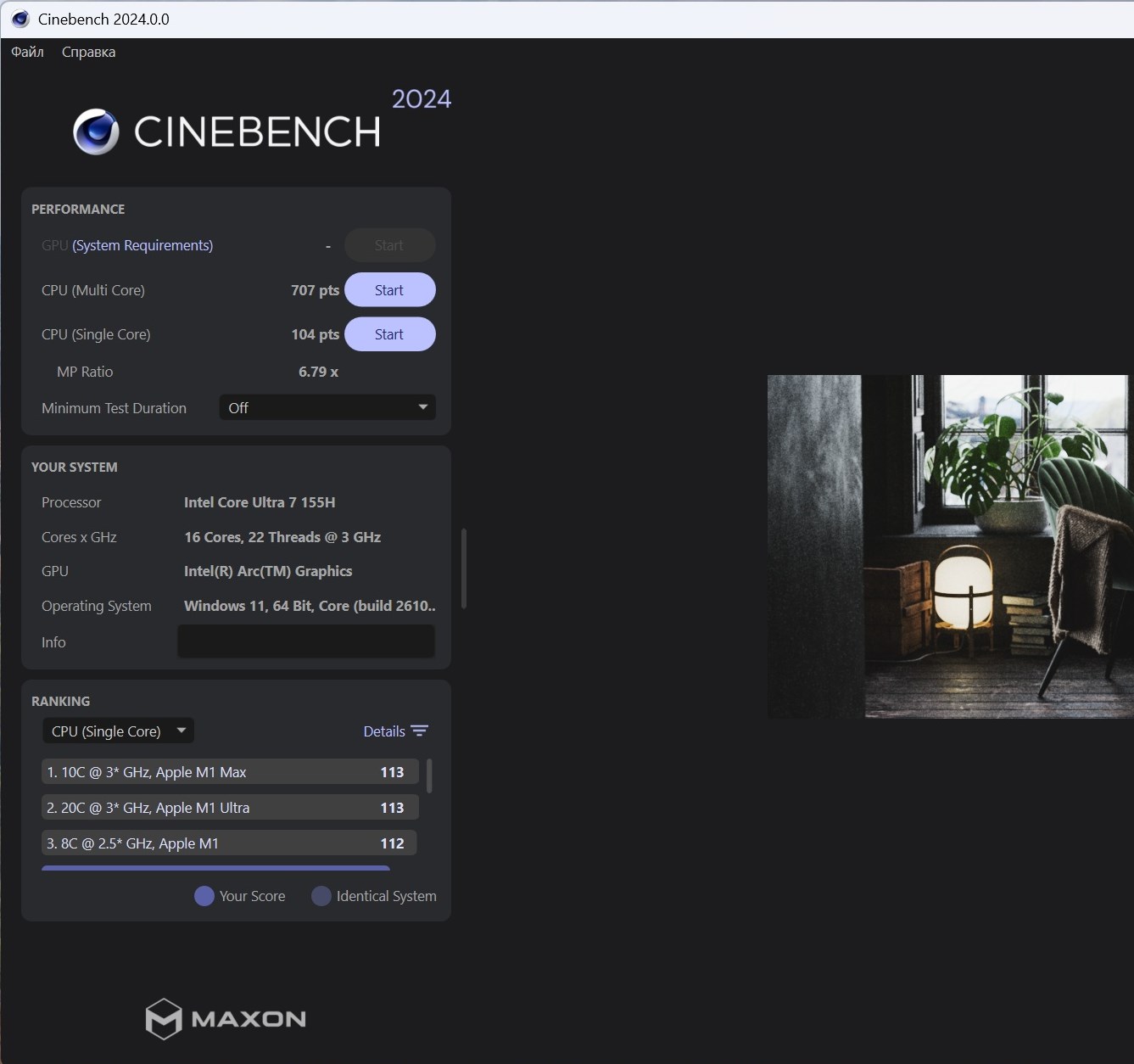The height and width of the screenshot is (1064, 1134).
Task: Open the Справка menu
Action: click(x=88, y=52)
